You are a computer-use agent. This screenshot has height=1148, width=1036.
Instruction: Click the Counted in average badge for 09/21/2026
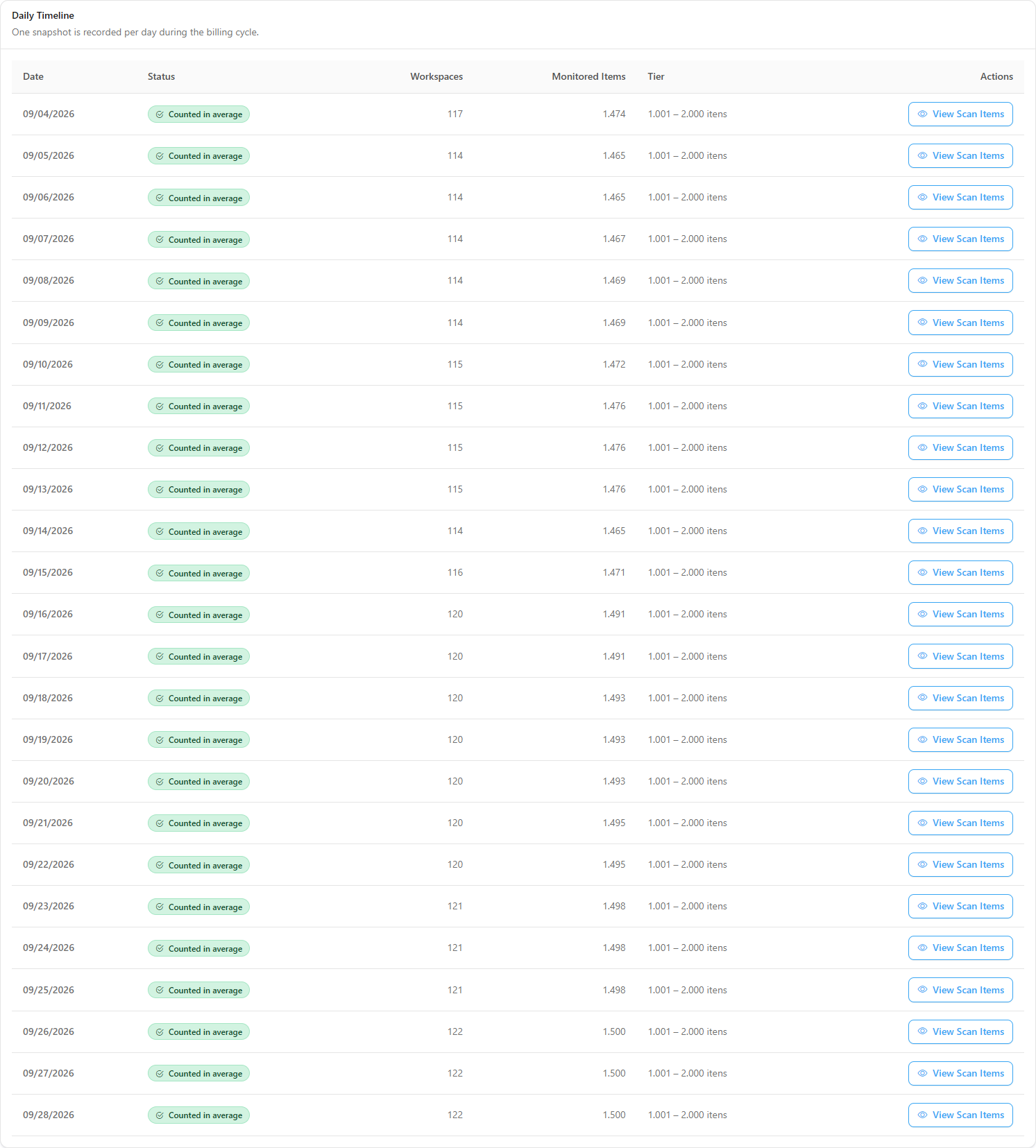point(198,823)
